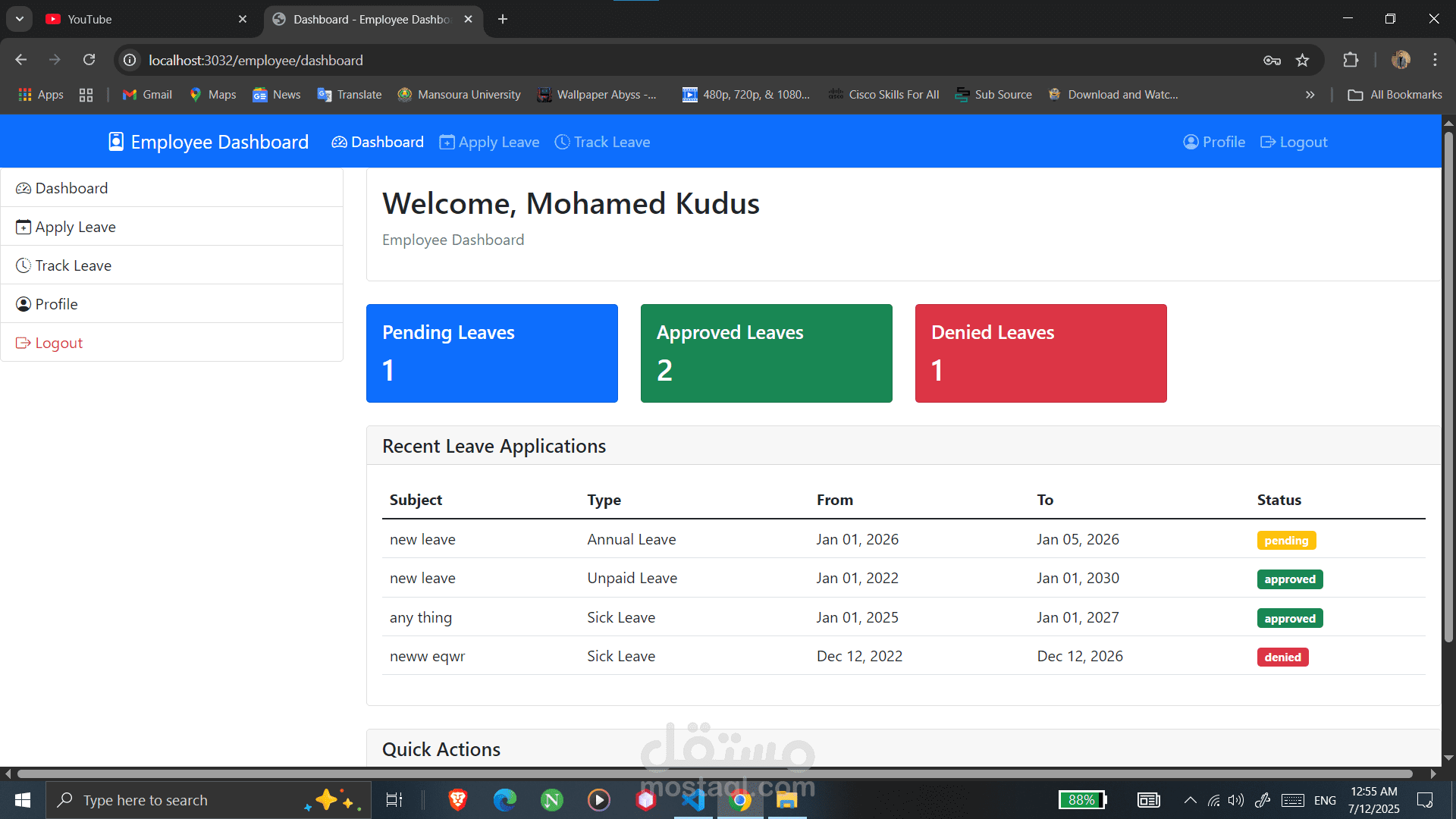The height and width of the screenshot is (819, 1456).
Task: Open File Explorer from the taskbar
Action: (786, 800)
